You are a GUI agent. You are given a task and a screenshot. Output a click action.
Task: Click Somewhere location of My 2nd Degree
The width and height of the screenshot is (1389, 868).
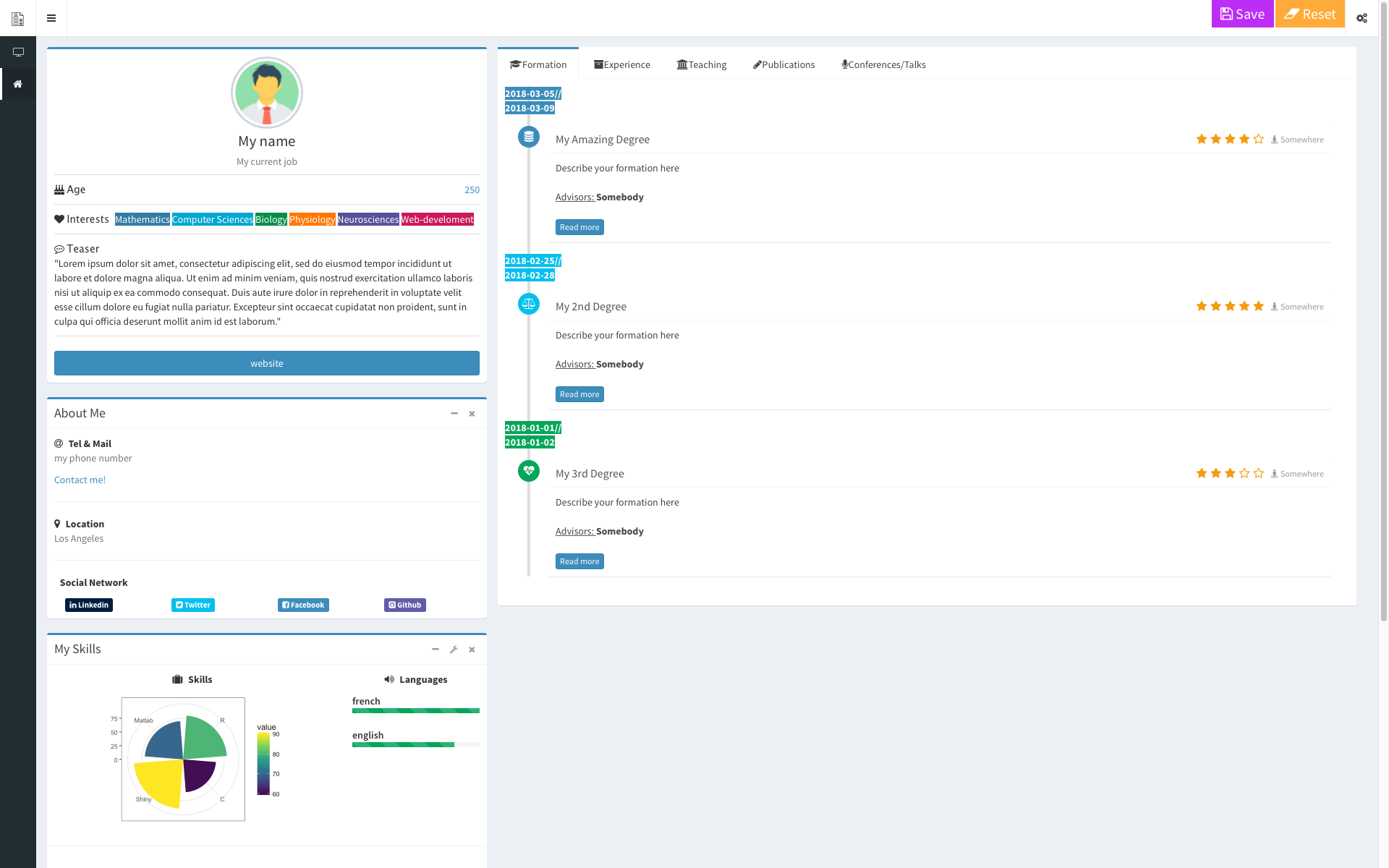tap(1298, 307)
